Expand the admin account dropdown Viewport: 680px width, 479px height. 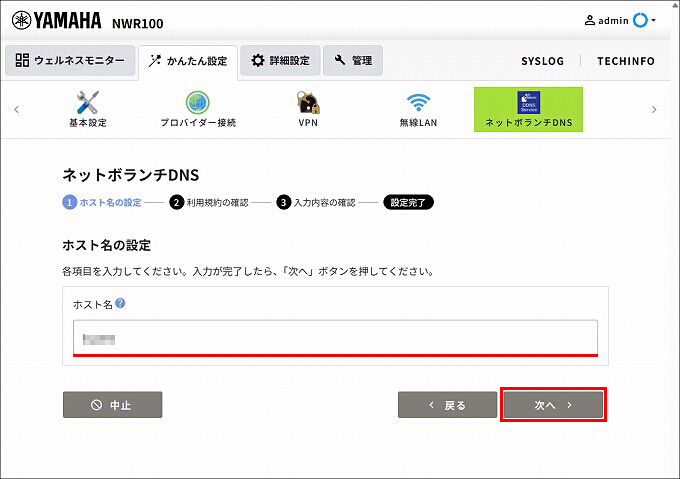pos(653,20)
